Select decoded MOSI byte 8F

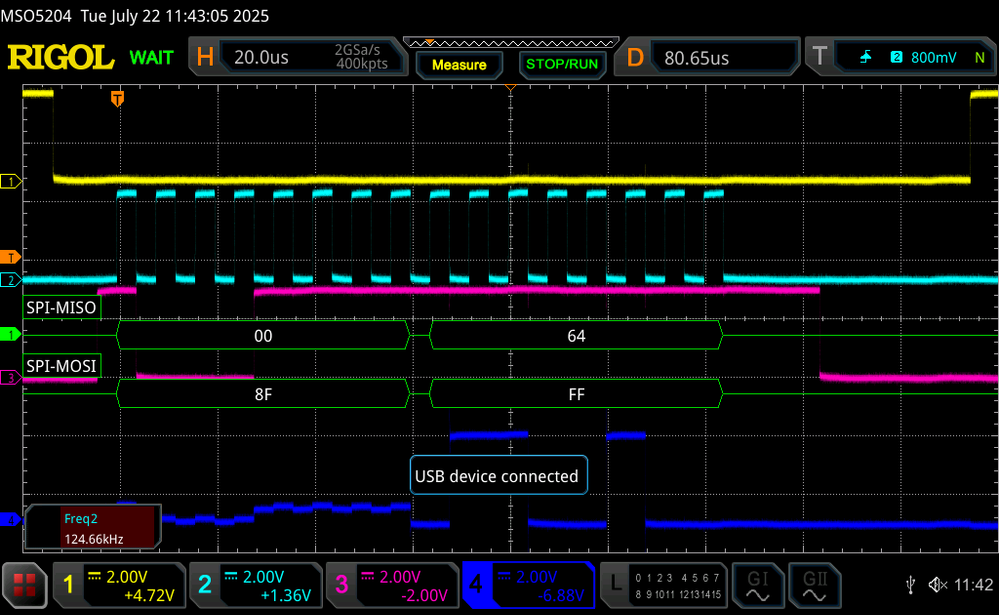click(263, 394)
